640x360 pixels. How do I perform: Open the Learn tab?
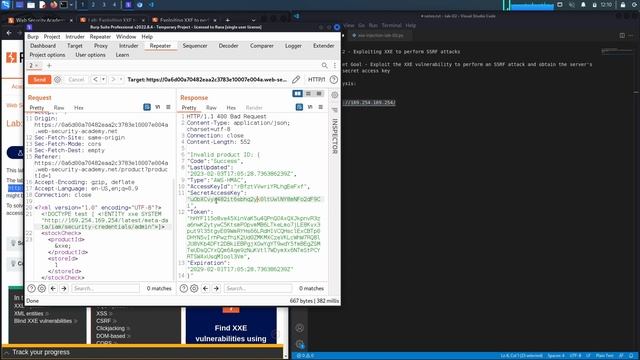point(122,55)
